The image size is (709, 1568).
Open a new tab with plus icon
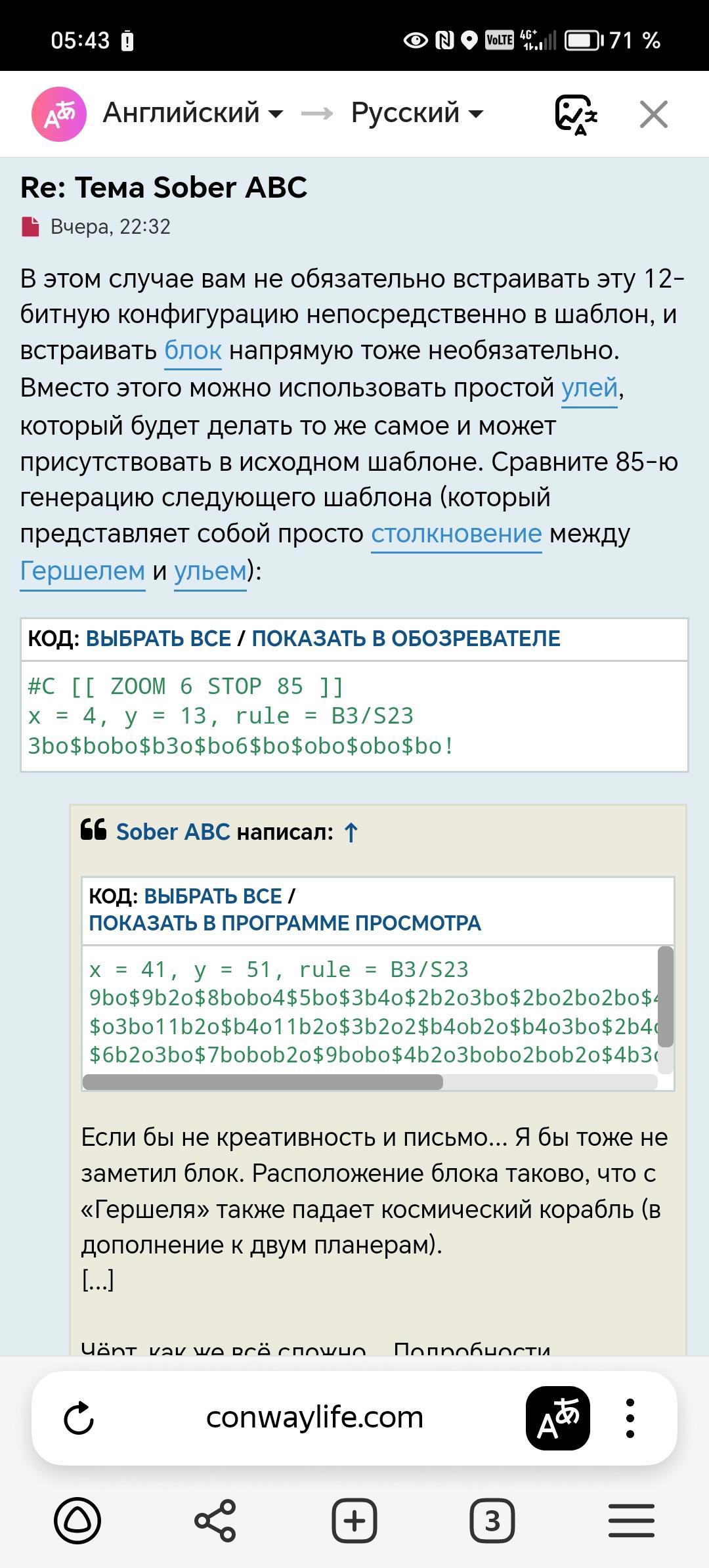click(x=354, y=1521)
